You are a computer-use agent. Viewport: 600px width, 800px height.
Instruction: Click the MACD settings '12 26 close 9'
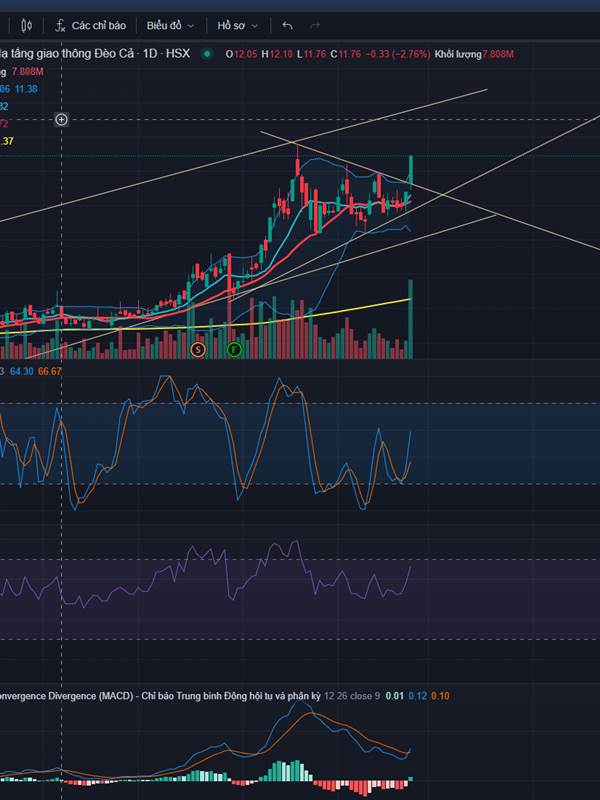pos(352,696)
